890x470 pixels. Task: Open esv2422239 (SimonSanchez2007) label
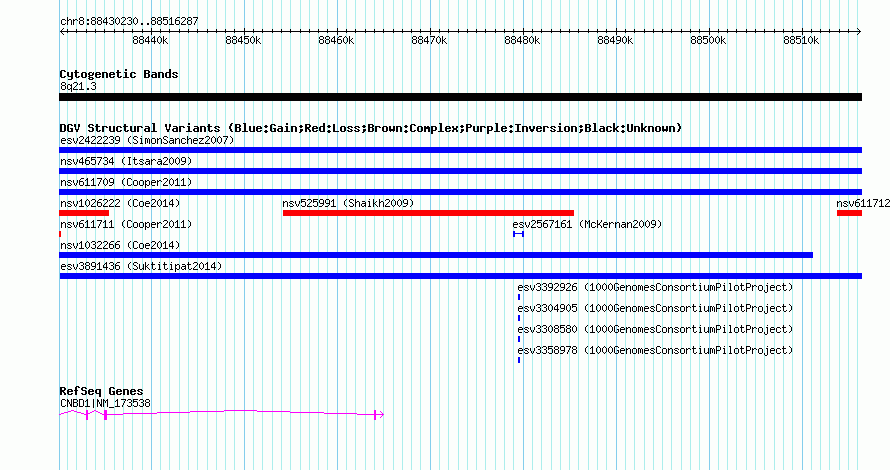pos(147,140)
